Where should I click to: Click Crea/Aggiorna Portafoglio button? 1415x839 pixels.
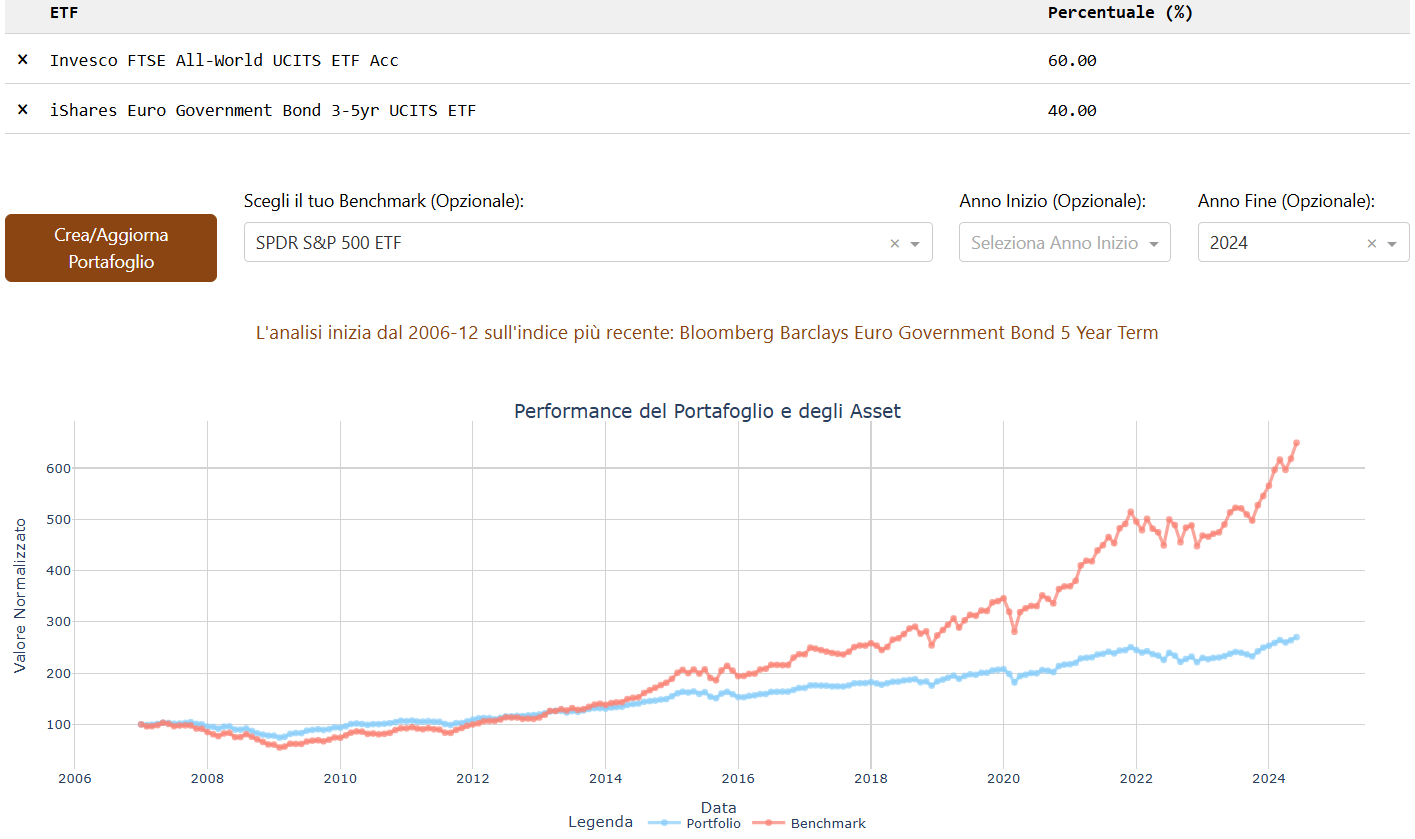pos(111,248)
